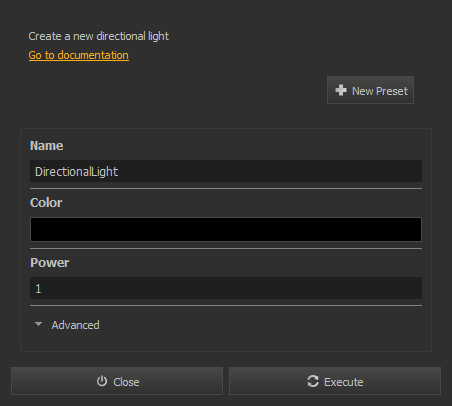Click into the Power field showing 1

226,288
